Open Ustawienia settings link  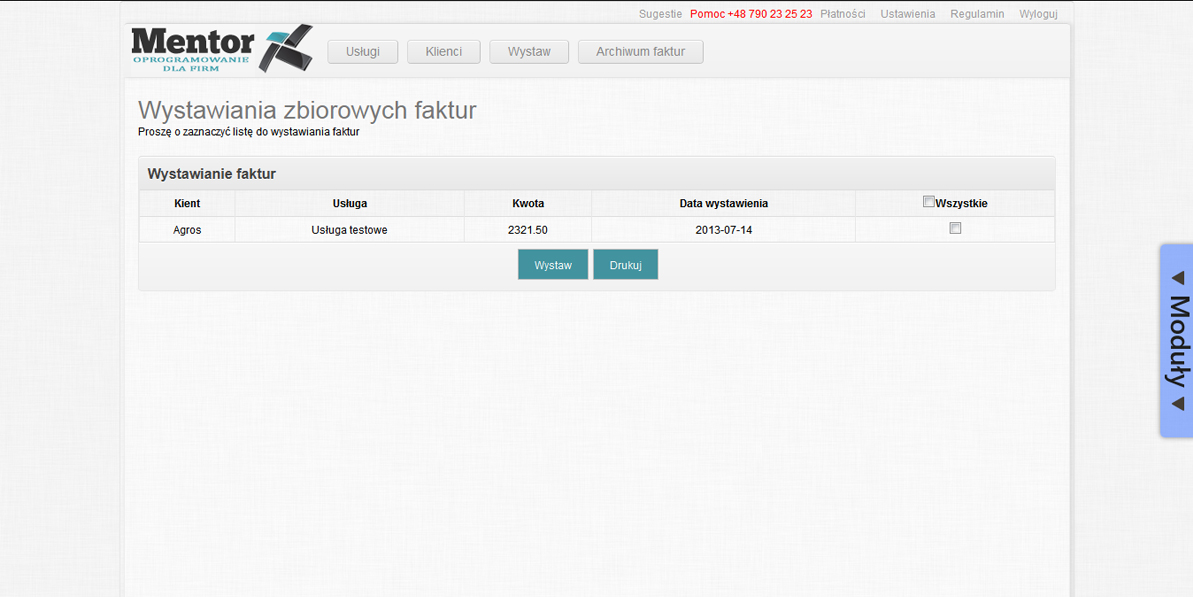907,14
